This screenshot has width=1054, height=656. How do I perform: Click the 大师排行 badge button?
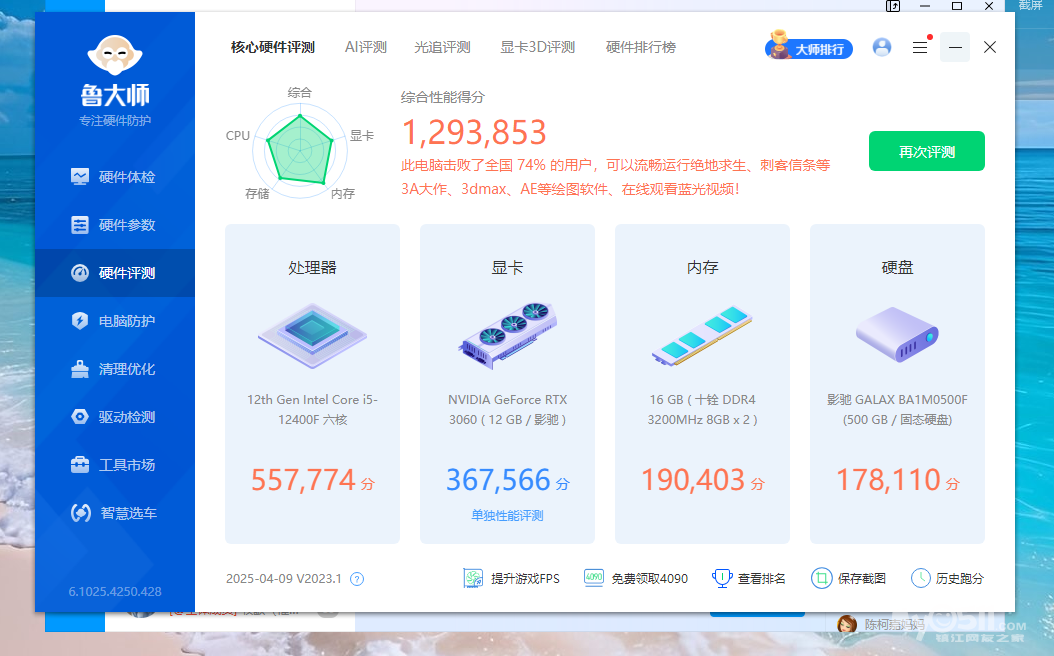[x=810, y=47]
